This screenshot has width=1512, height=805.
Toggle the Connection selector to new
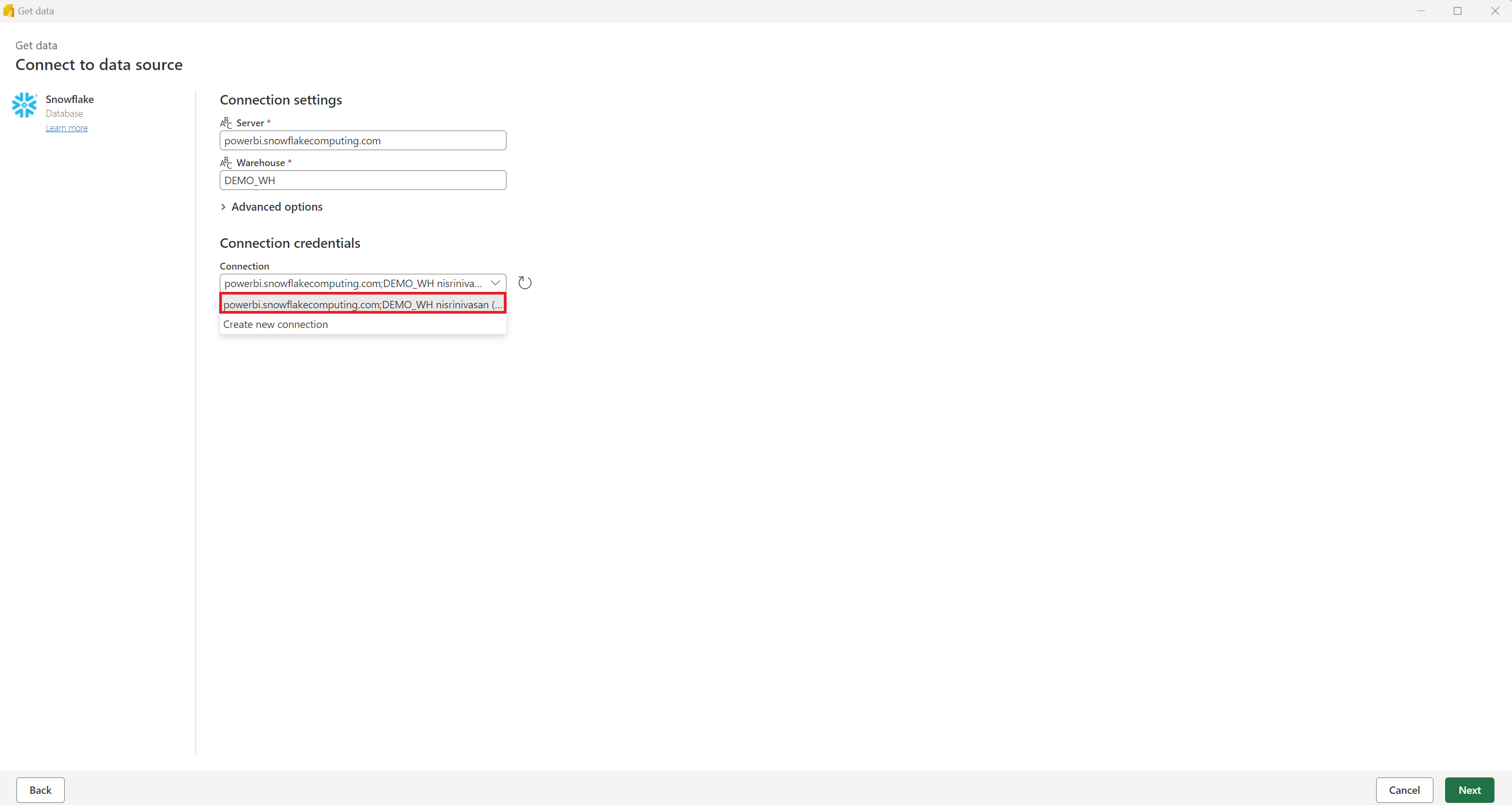point(275,323)
